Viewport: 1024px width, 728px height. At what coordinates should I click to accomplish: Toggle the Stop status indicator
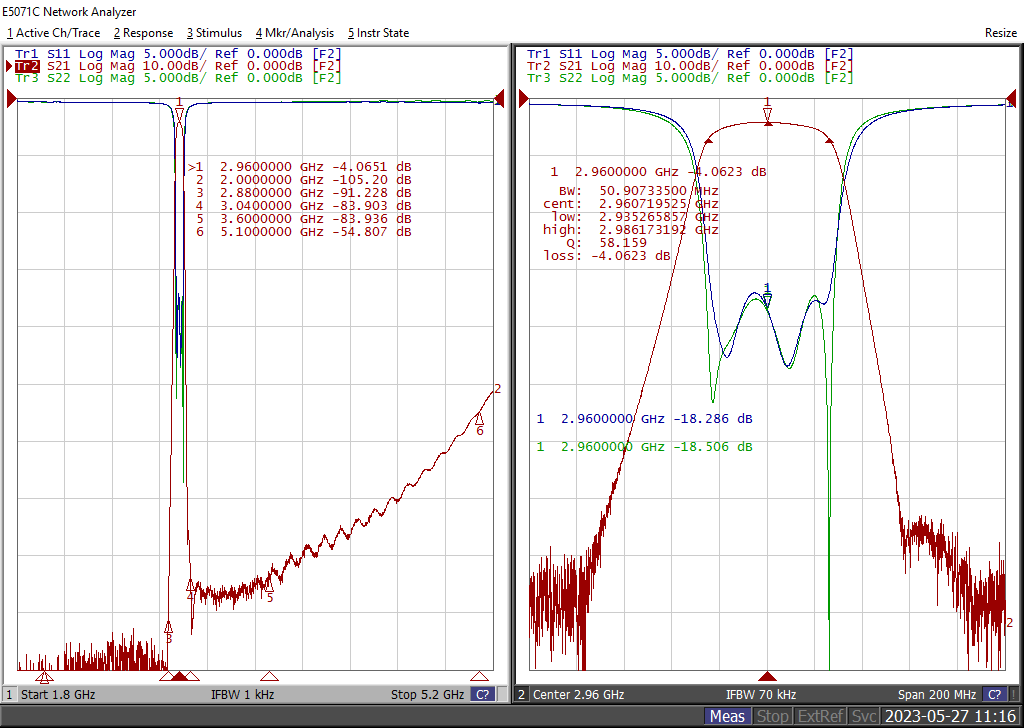click(772, 716)
